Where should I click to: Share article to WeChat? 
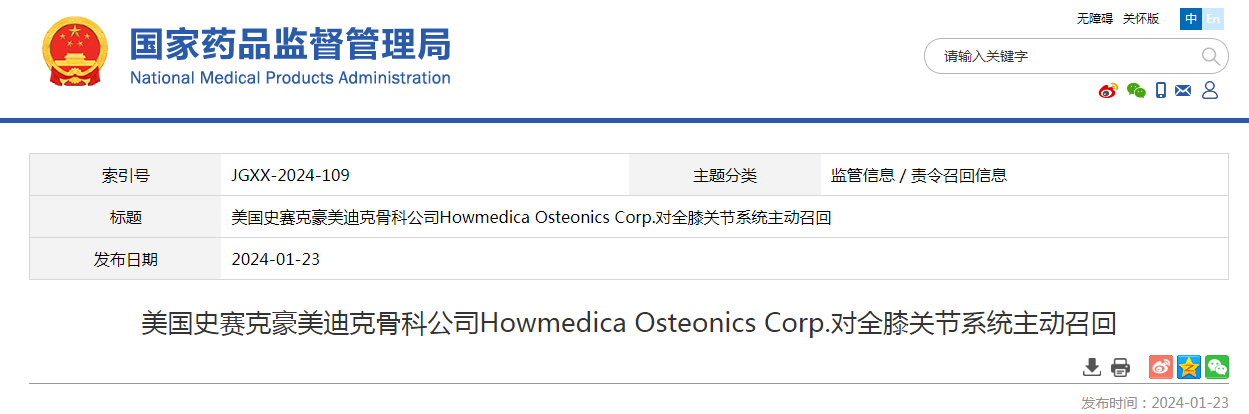(x=1217, y=367)
